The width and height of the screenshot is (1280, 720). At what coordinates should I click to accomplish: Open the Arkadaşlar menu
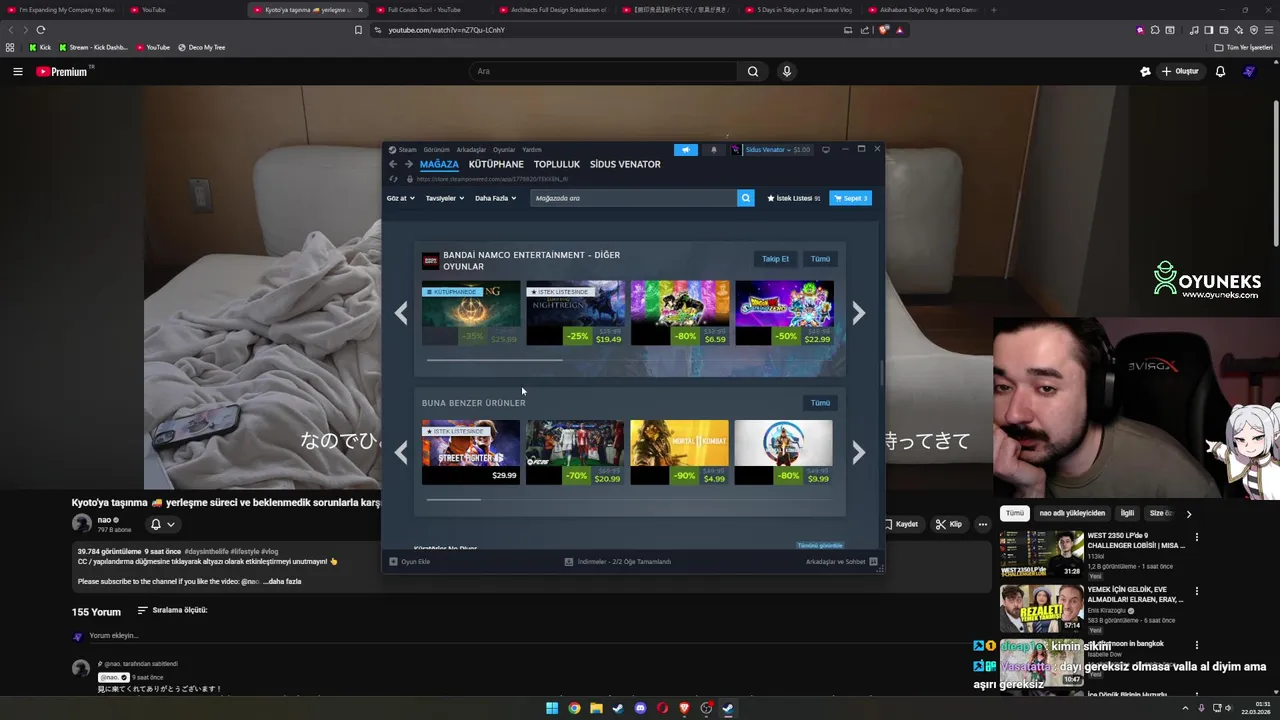[471, 150]
